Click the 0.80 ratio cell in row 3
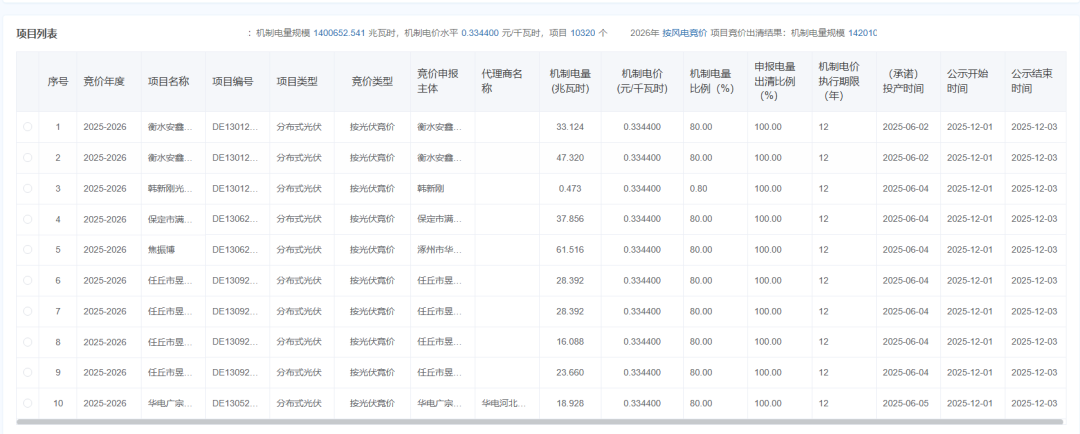 coord(698,188)
